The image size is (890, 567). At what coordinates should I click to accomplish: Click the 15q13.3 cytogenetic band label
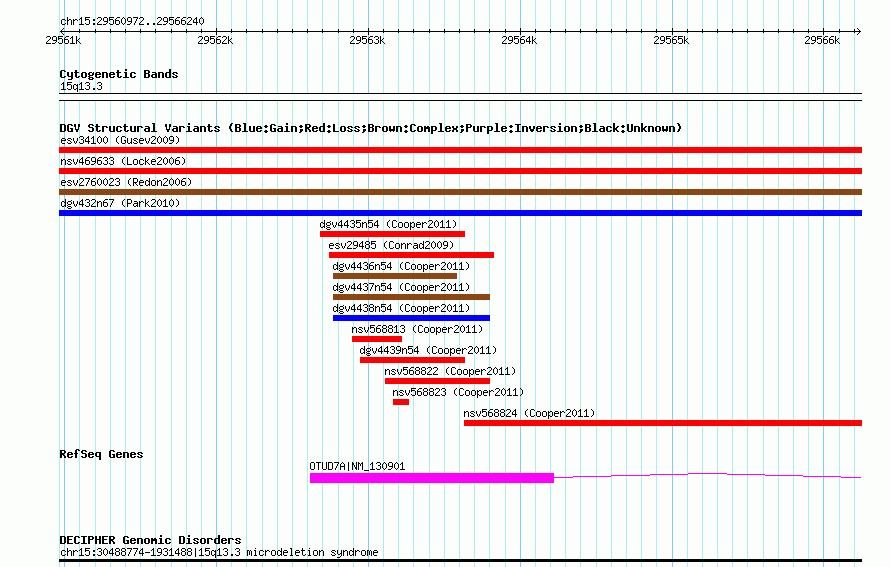(81, 86)
